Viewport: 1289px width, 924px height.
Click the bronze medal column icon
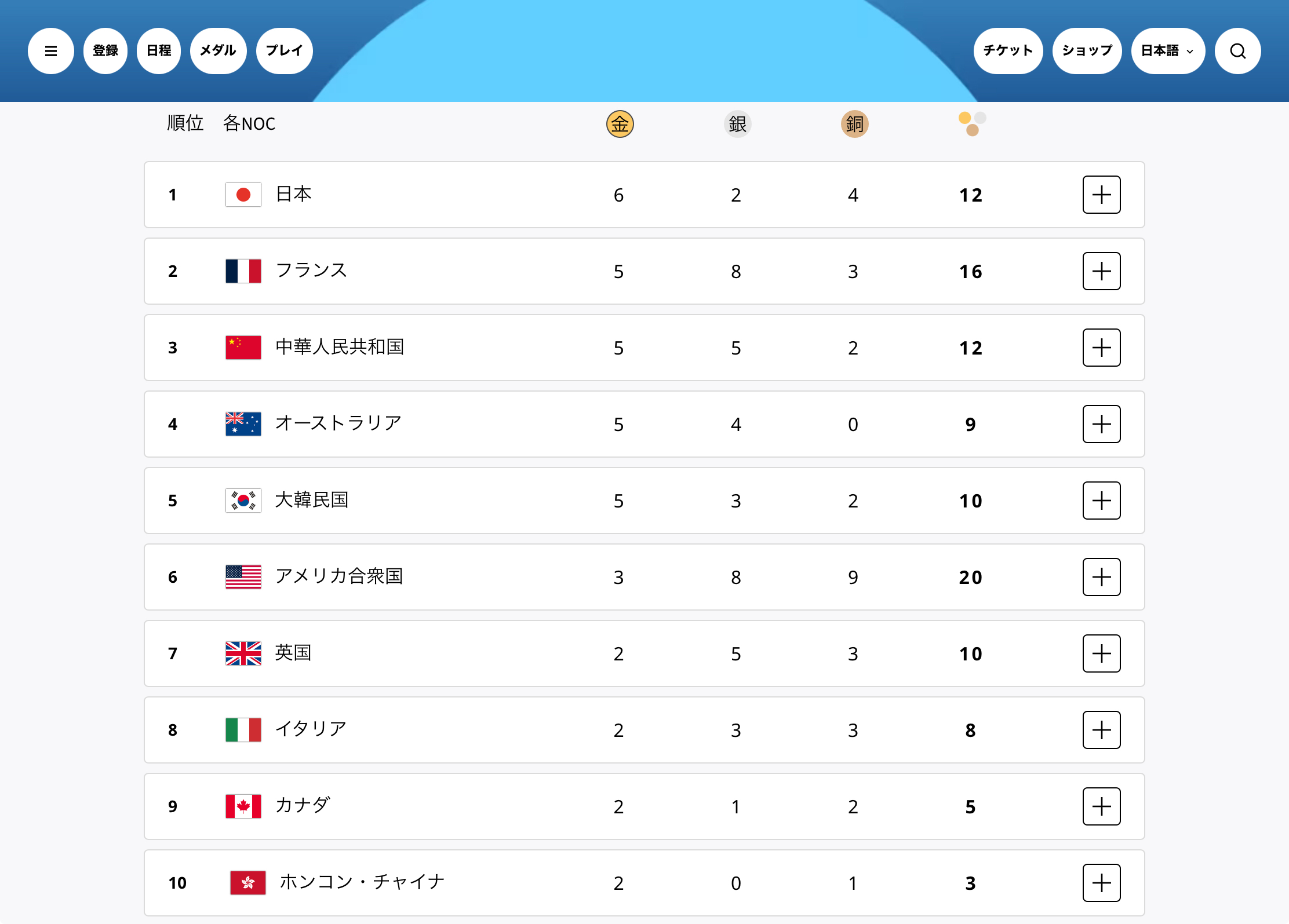pyautogui.click(x=854, y=124)
